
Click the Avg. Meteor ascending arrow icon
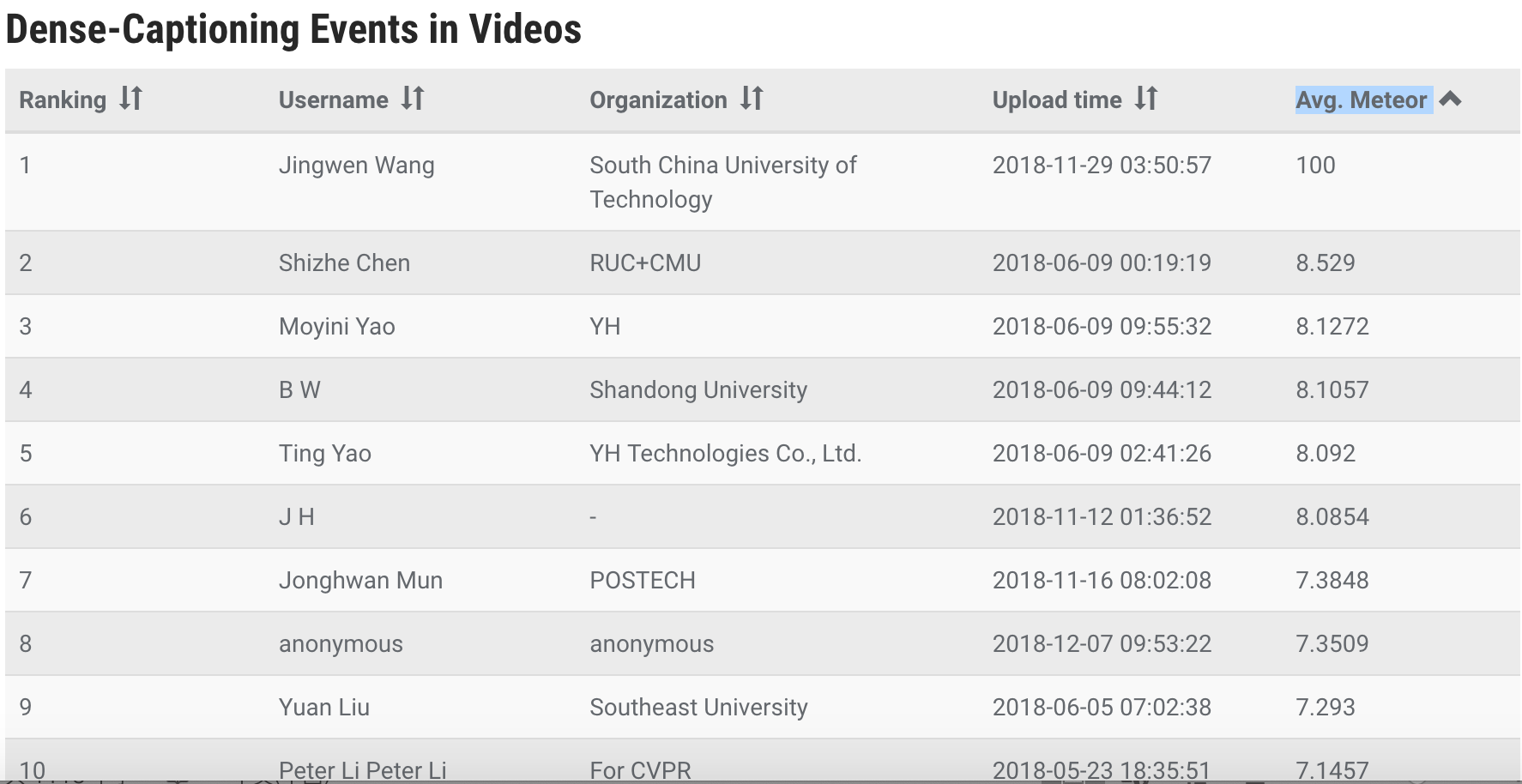coord(1452,100)
